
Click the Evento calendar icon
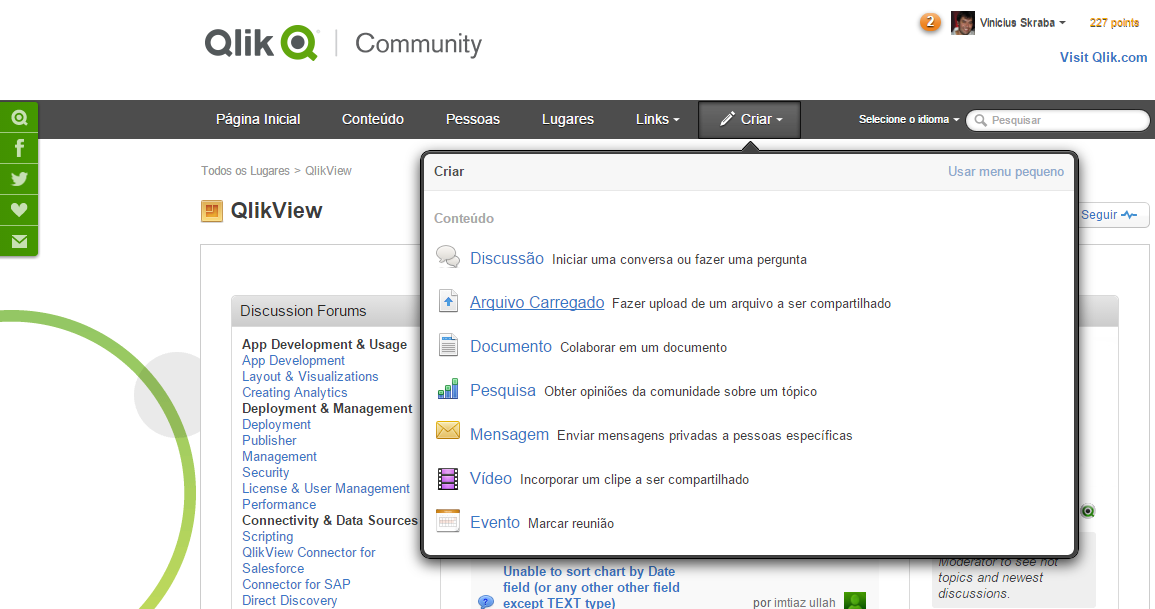[448, 521]
